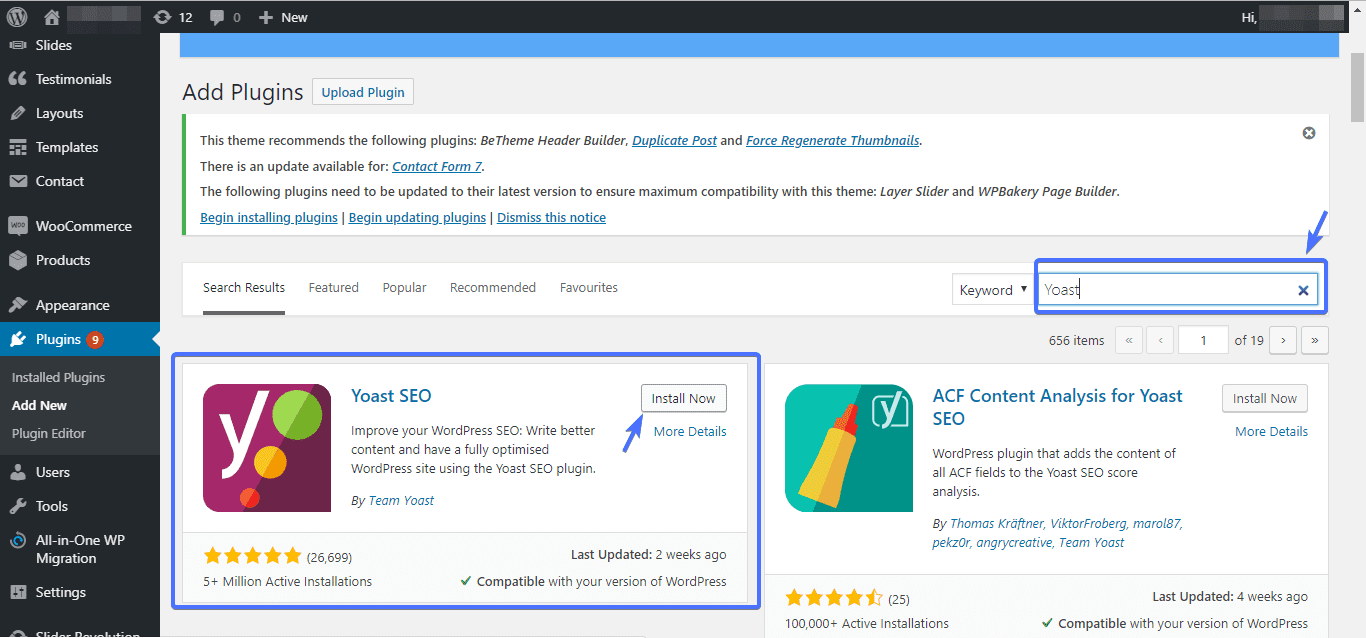Image resolution: width=1366 pixels, height=638 pixels.
Task: Click the Tools wrench icon
Action: 18,506
